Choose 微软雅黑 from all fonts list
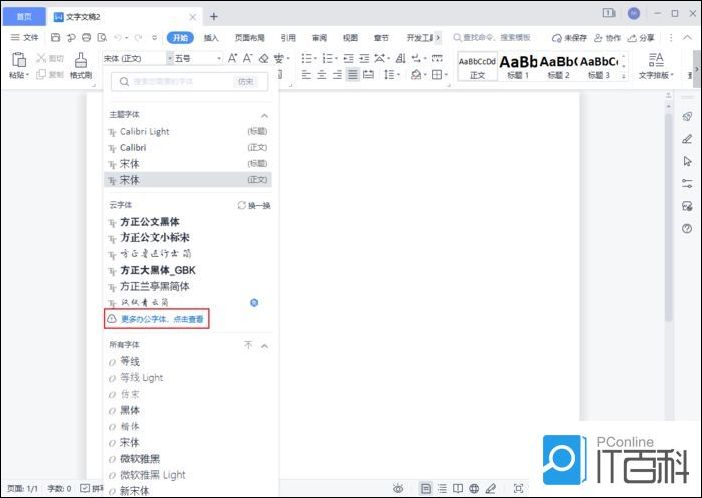The height and width of the screenshot is (498, 702). [x=140, y=459]
